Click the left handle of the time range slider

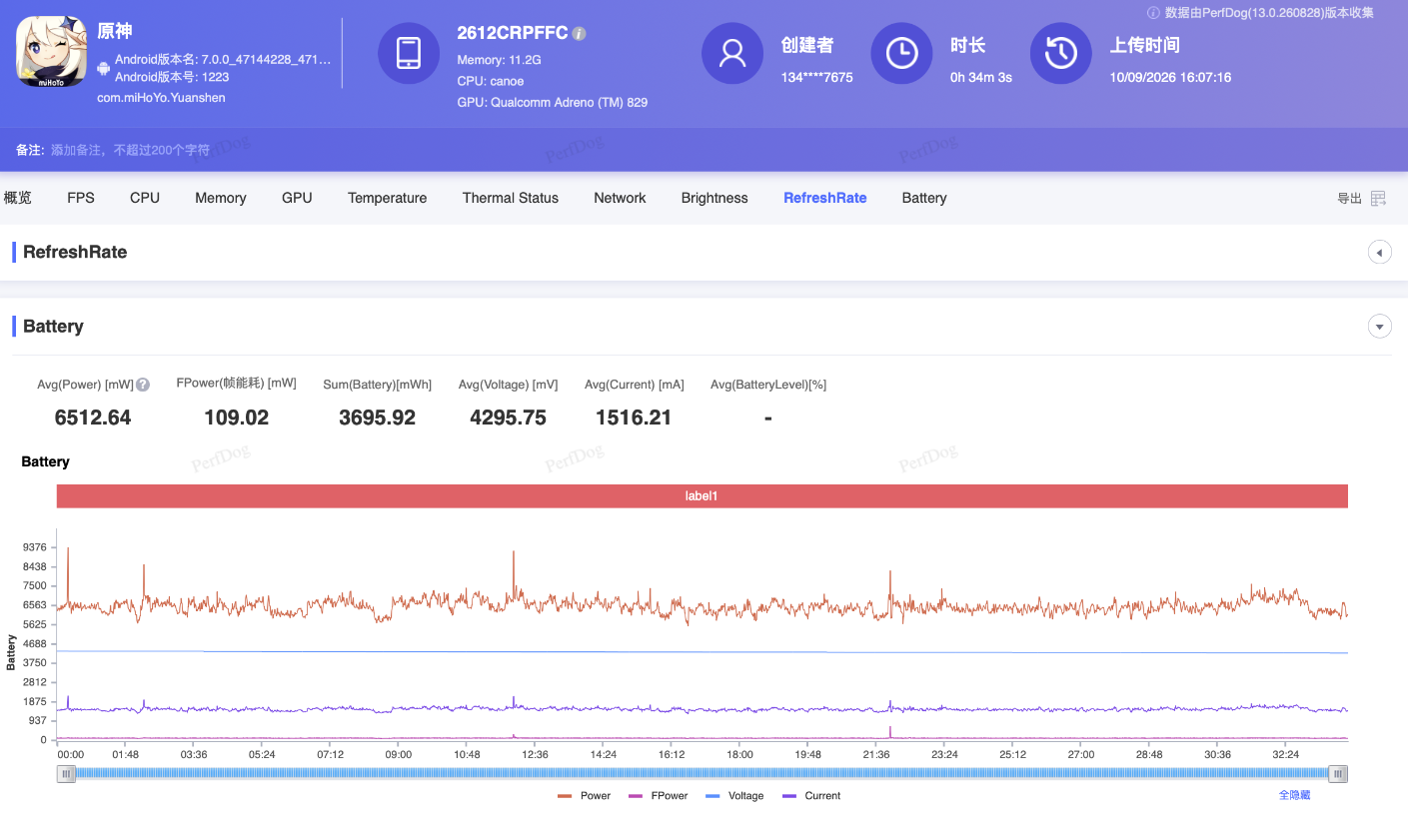tap(66, 774)
